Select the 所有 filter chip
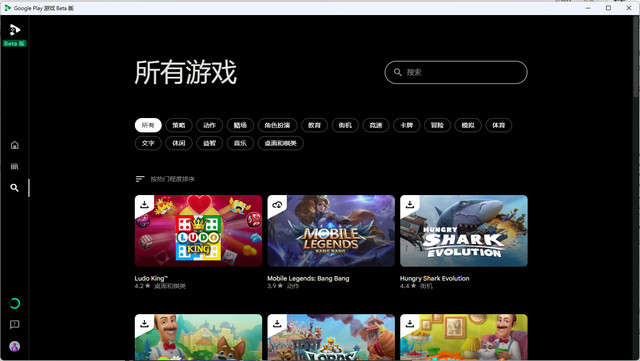The height and width of the screenshot is (361, 640). point(148,125)
